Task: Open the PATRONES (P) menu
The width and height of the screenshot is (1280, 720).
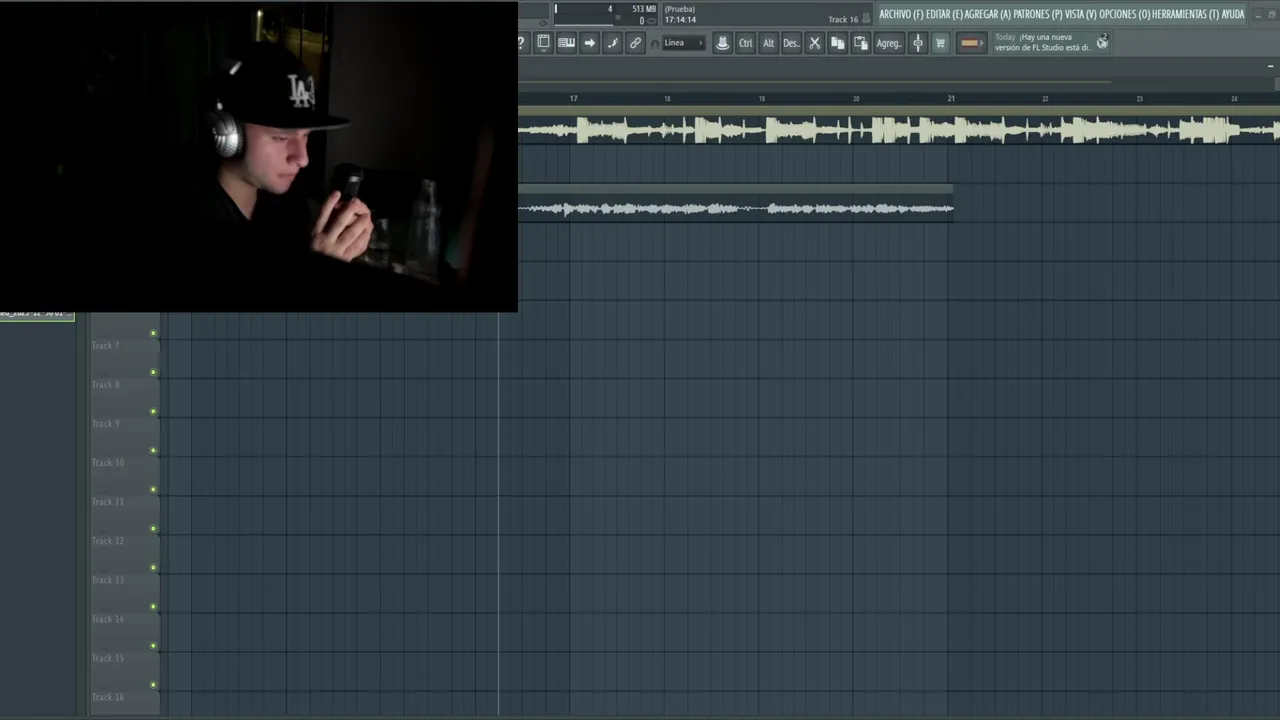Action: [x=1038, y=14]
